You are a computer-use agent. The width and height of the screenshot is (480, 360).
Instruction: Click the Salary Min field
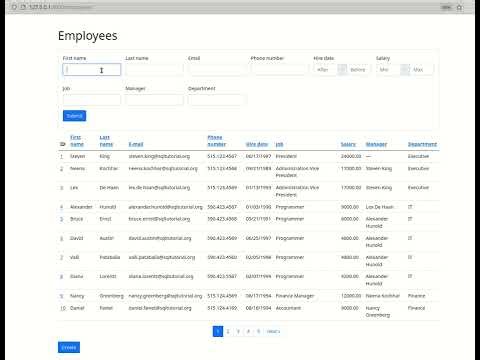[388, 70]
